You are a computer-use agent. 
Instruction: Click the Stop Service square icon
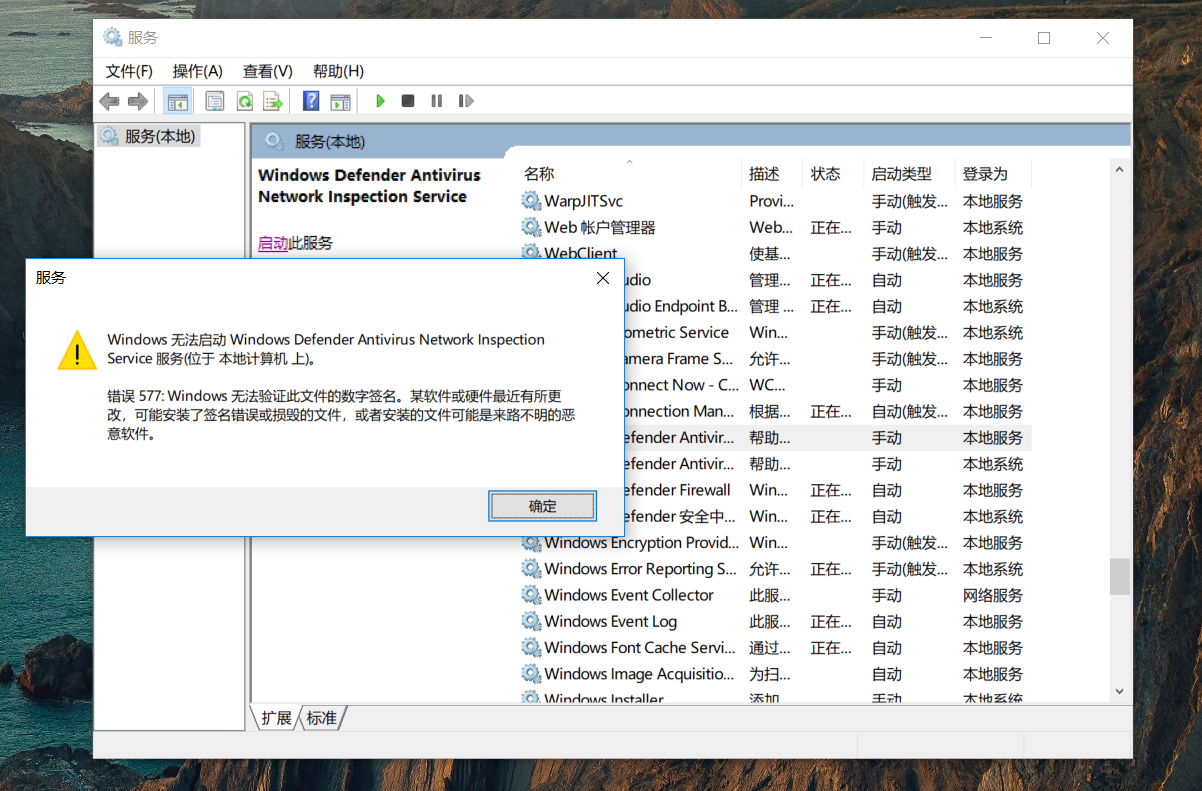(x=408, y=101)
